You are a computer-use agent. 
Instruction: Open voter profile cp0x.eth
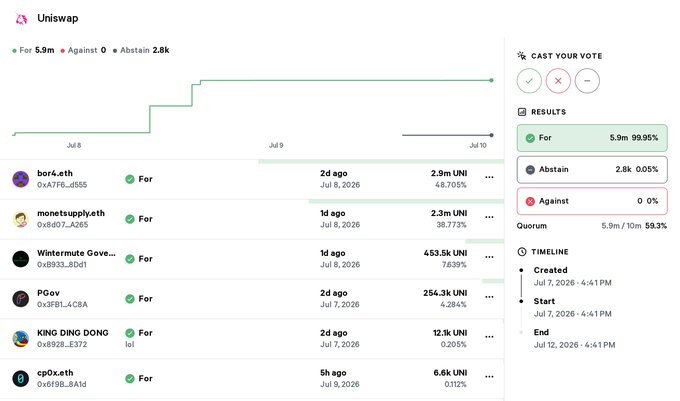pos(55,372)
